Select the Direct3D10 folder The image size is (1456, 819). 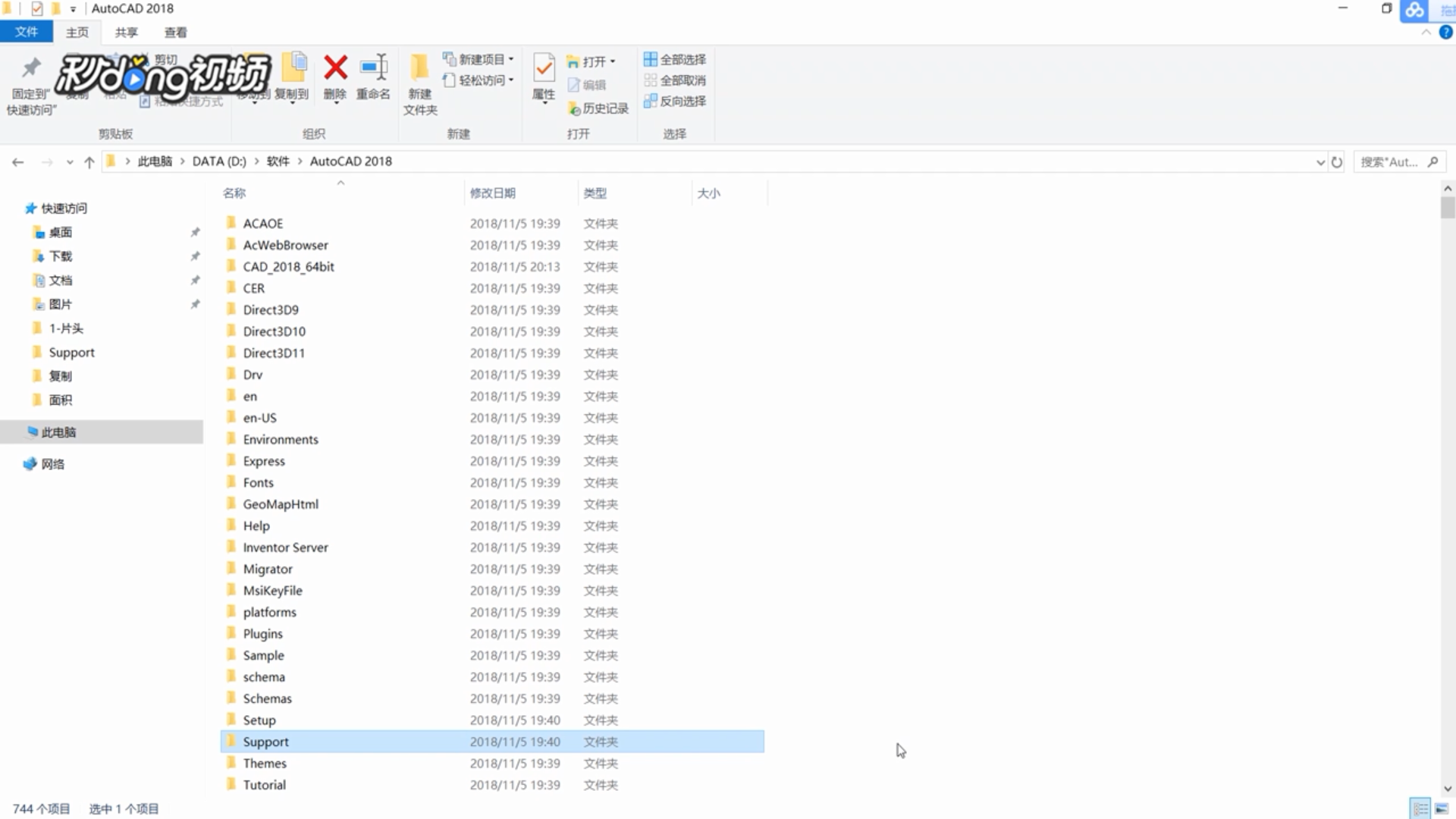(492, 331)
